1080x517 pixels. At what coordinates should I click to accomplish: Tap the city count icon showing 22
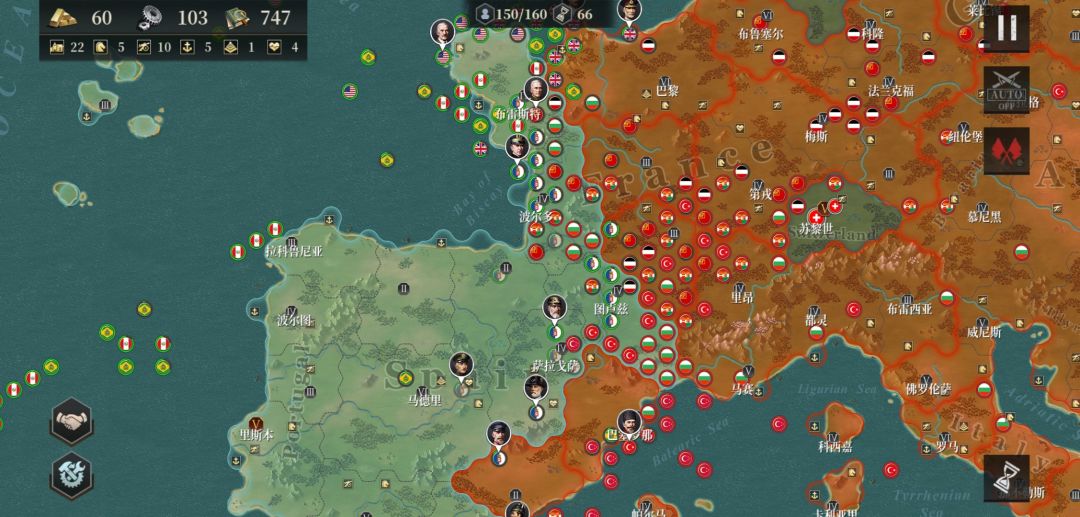[57, 48]
